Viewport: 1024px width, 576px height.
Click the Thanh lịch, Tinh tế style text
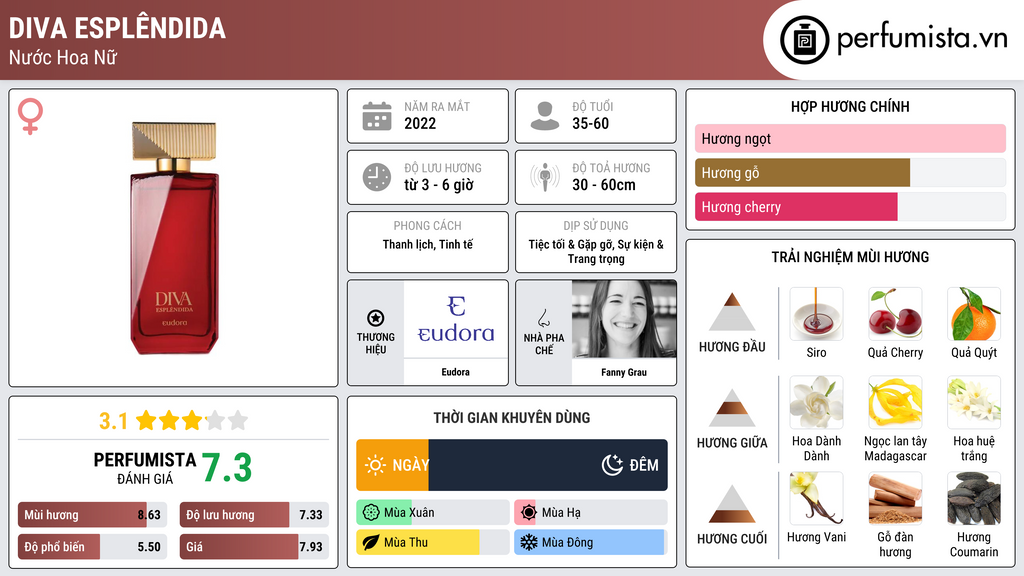pyautogui.click(x=428, y=244)
